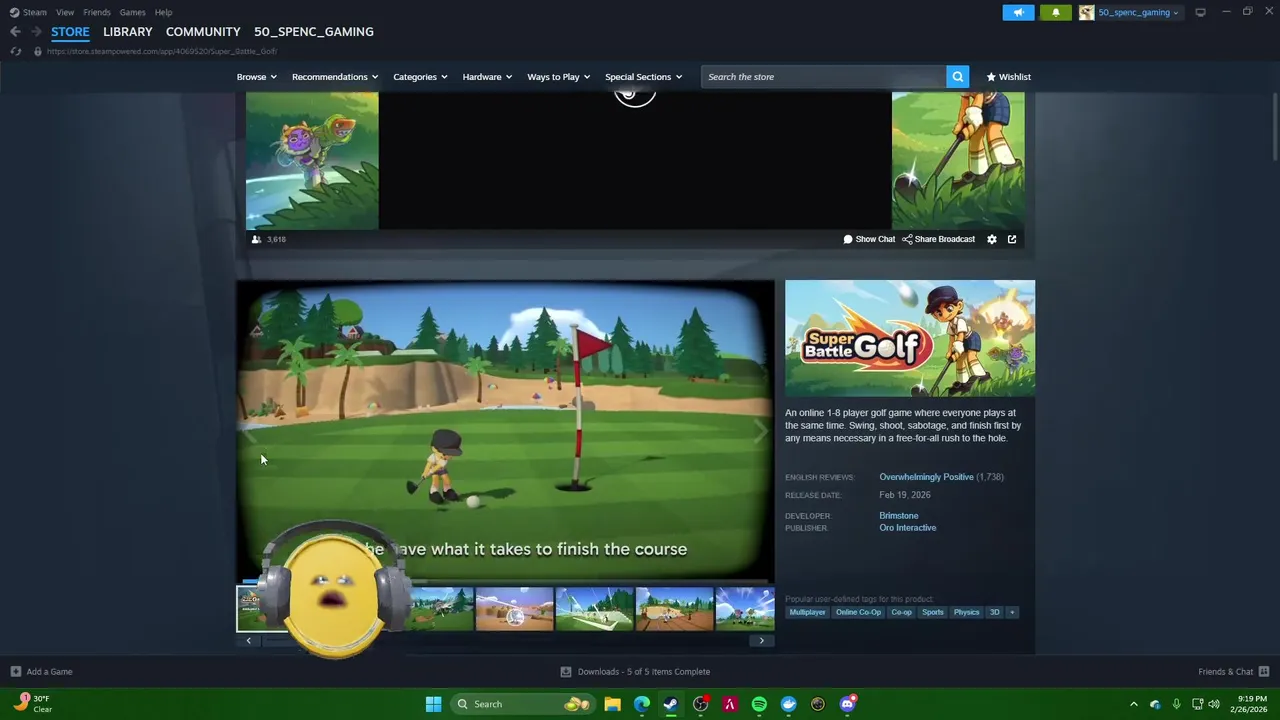Open Microsoft Edge from the taskbar
1280x720 pixels.
[641, 704]
